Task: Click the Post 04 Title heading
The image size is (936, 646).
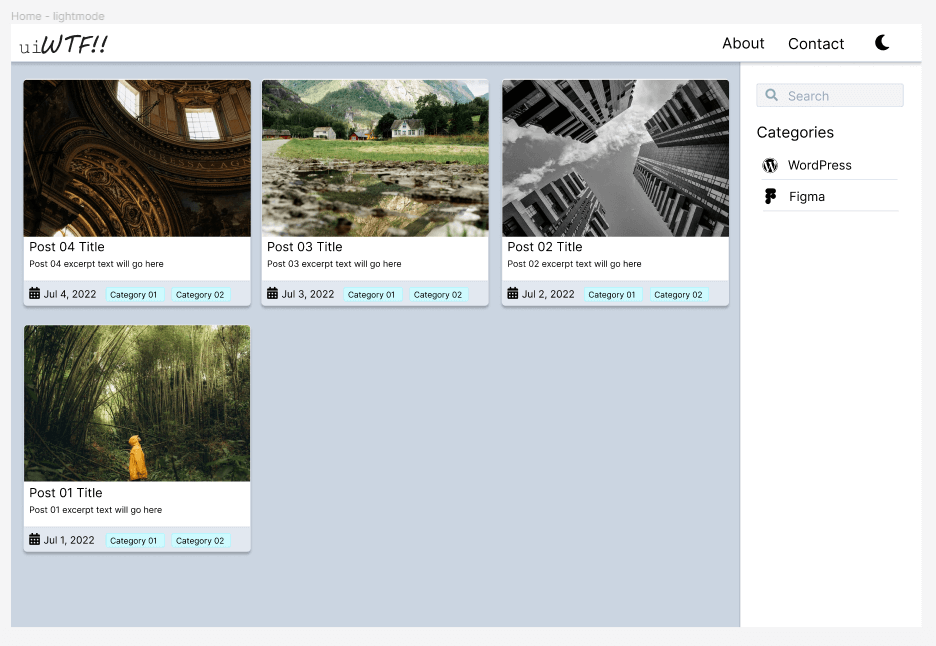Action: [x=67, y=247]
